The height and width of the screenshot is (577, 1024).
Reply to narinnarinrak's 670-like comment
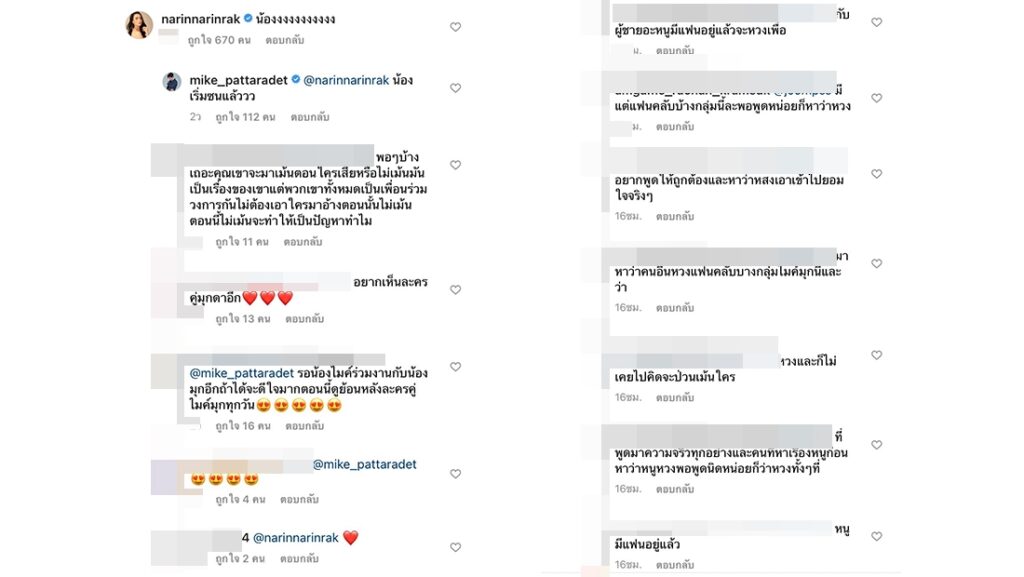click(285, 40)
